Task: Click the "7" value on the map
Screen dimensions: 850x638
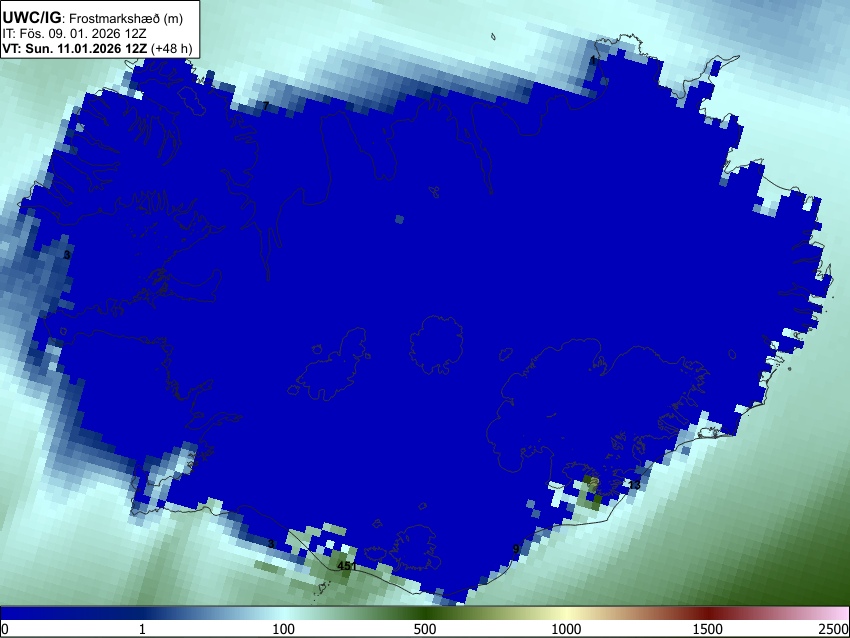Action: (266, 106)
